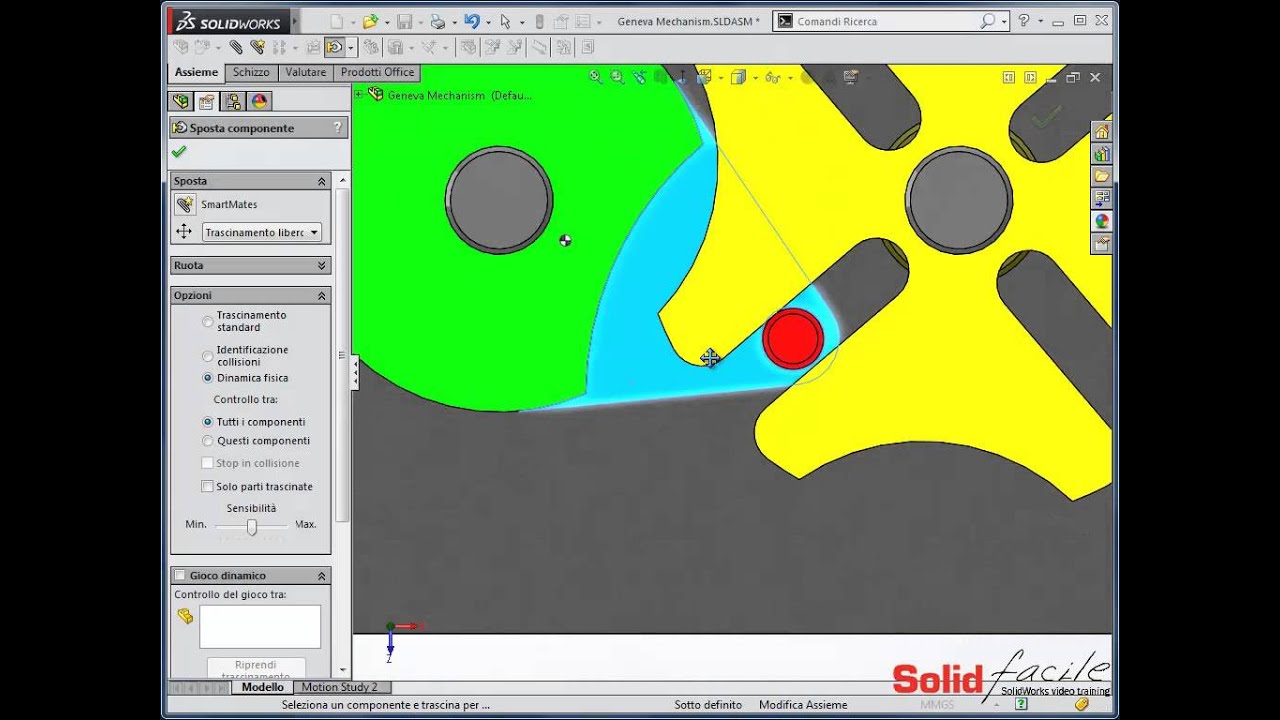Click the Print icon in the top toolbar
This screenshot has width=1280, height=720.
coord(437,21)
